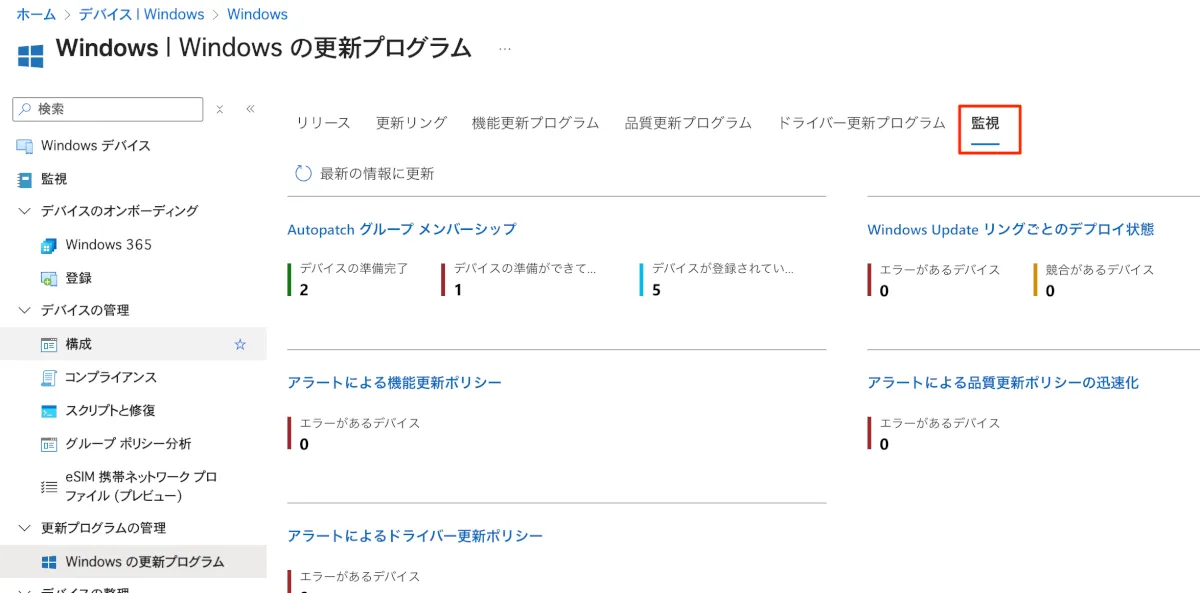Collapse the 更新プログラムの管理 section
Image resolution: width=1200 pixels, height=593 pixels.
[x=25, y=527]
